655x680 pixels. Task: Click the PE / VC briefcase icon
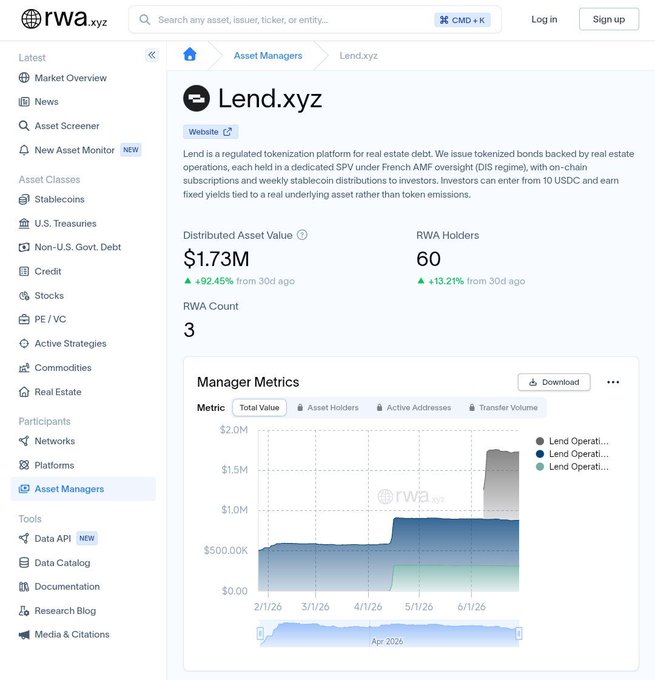tap(24, 320)
